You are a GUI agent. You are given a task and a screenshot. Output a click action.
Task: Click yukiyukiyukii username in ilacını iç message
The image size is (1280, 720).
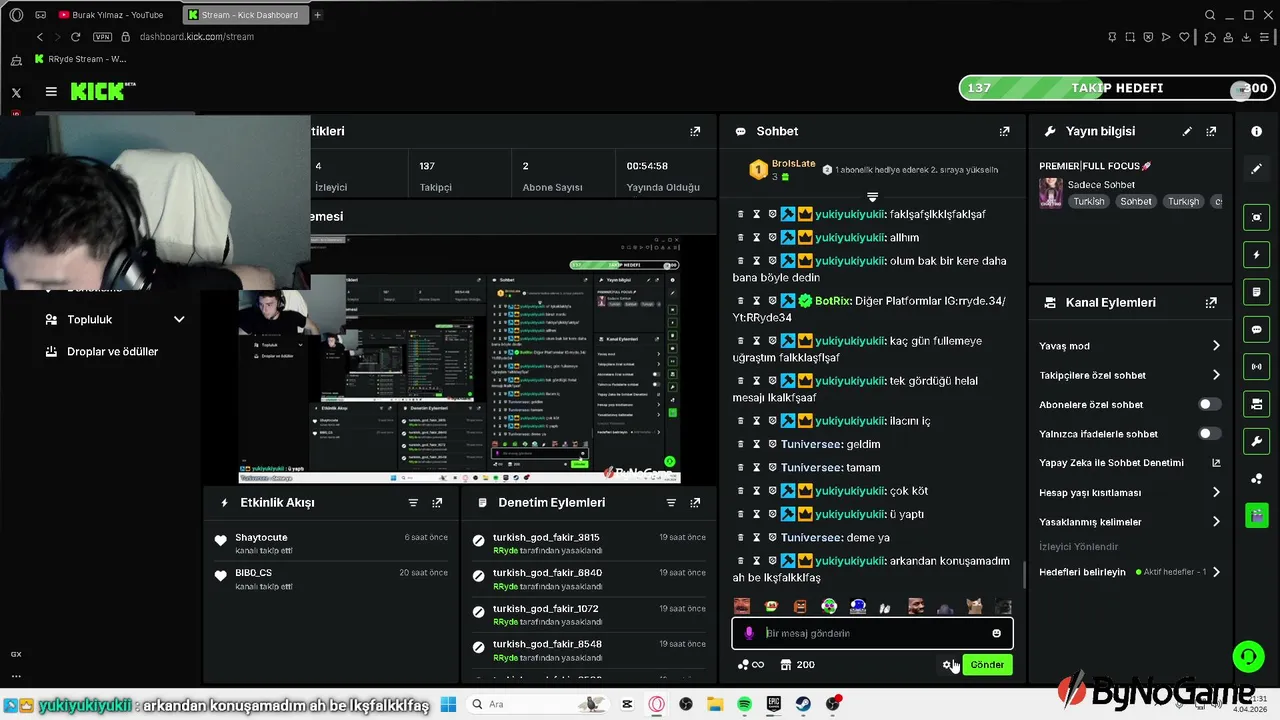tap(850, 421)
